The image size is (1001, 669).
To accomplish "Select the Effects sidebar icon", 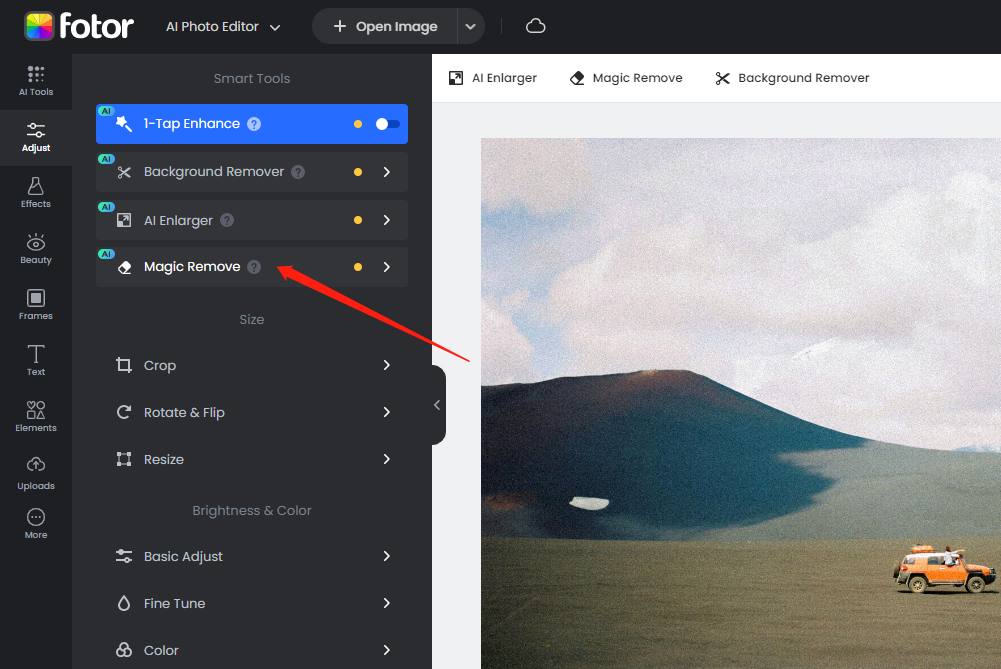I will tap(36, 193).
